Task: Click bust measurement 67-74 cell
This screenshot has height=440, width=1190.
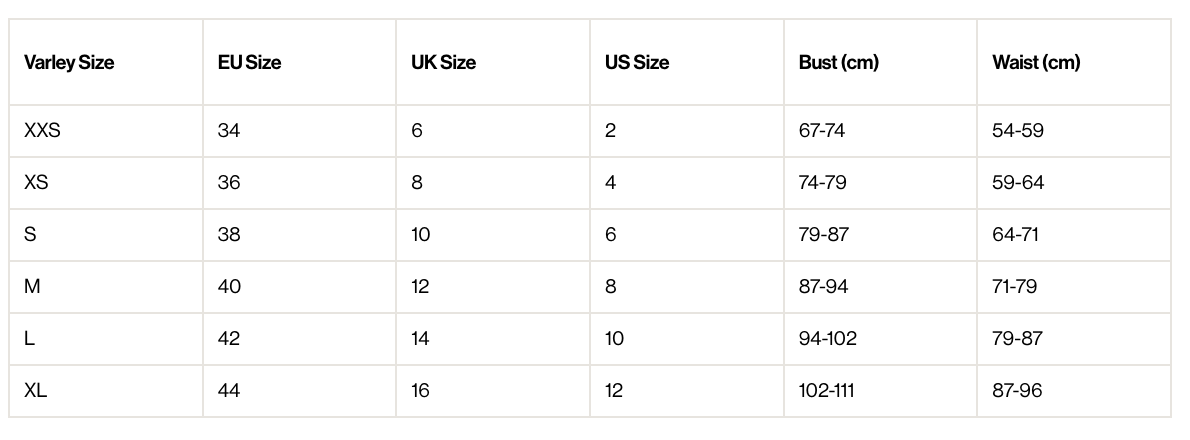Action: click(x=822, y=131)
